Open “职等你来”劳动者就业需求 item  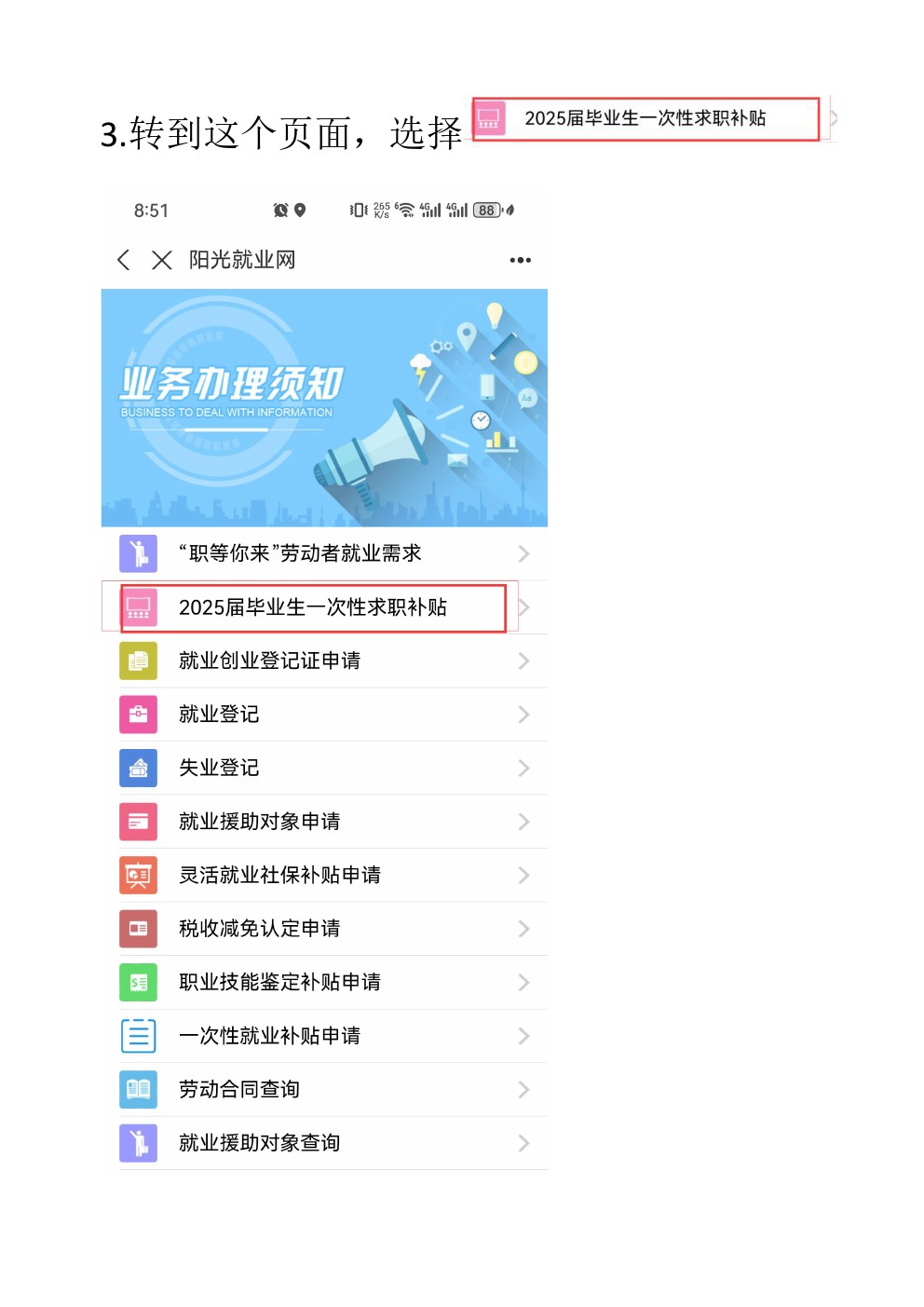tap(324, 554)
